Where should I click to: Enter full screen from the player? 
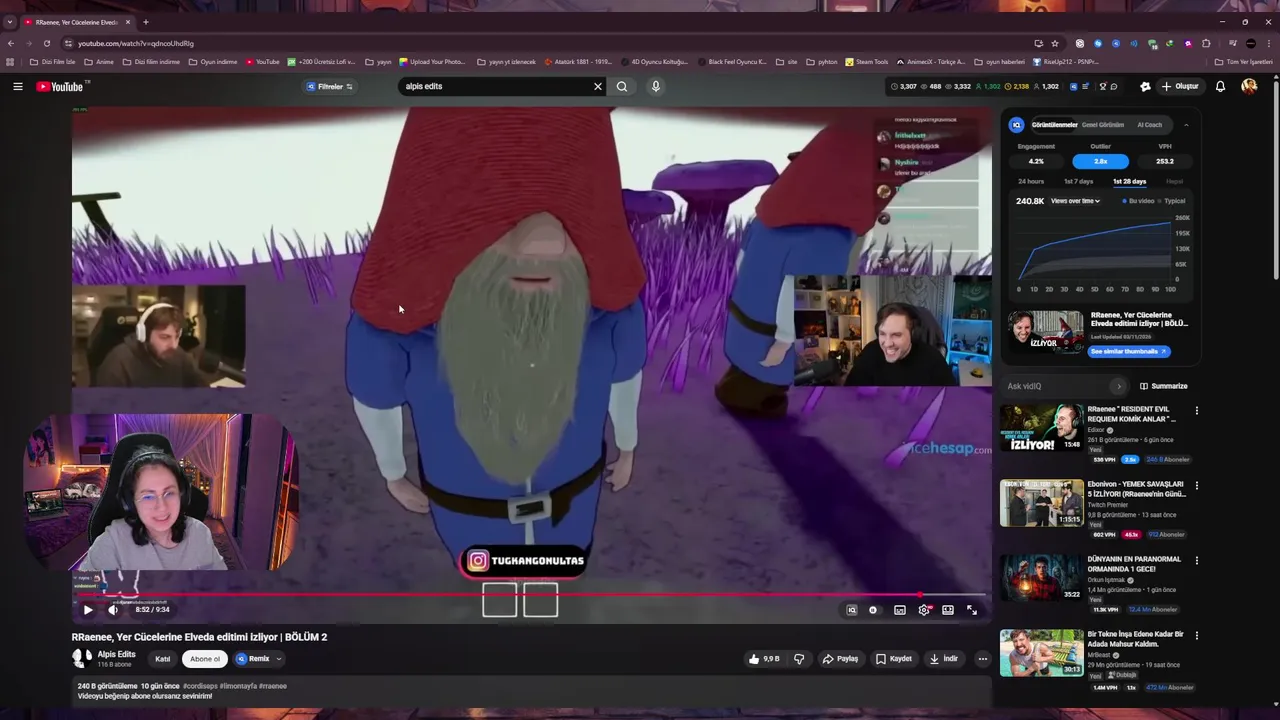coord(972,610)
